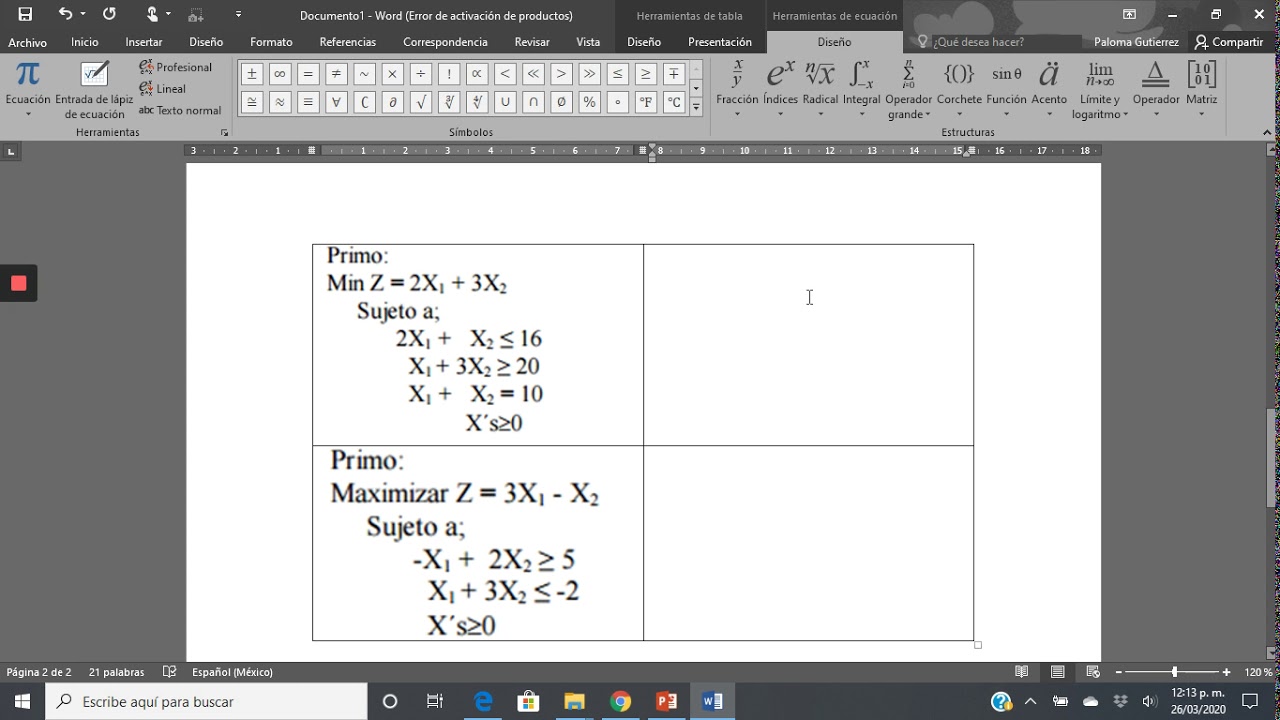Open the Ecuación dropdown

click(x=28, y=90)
